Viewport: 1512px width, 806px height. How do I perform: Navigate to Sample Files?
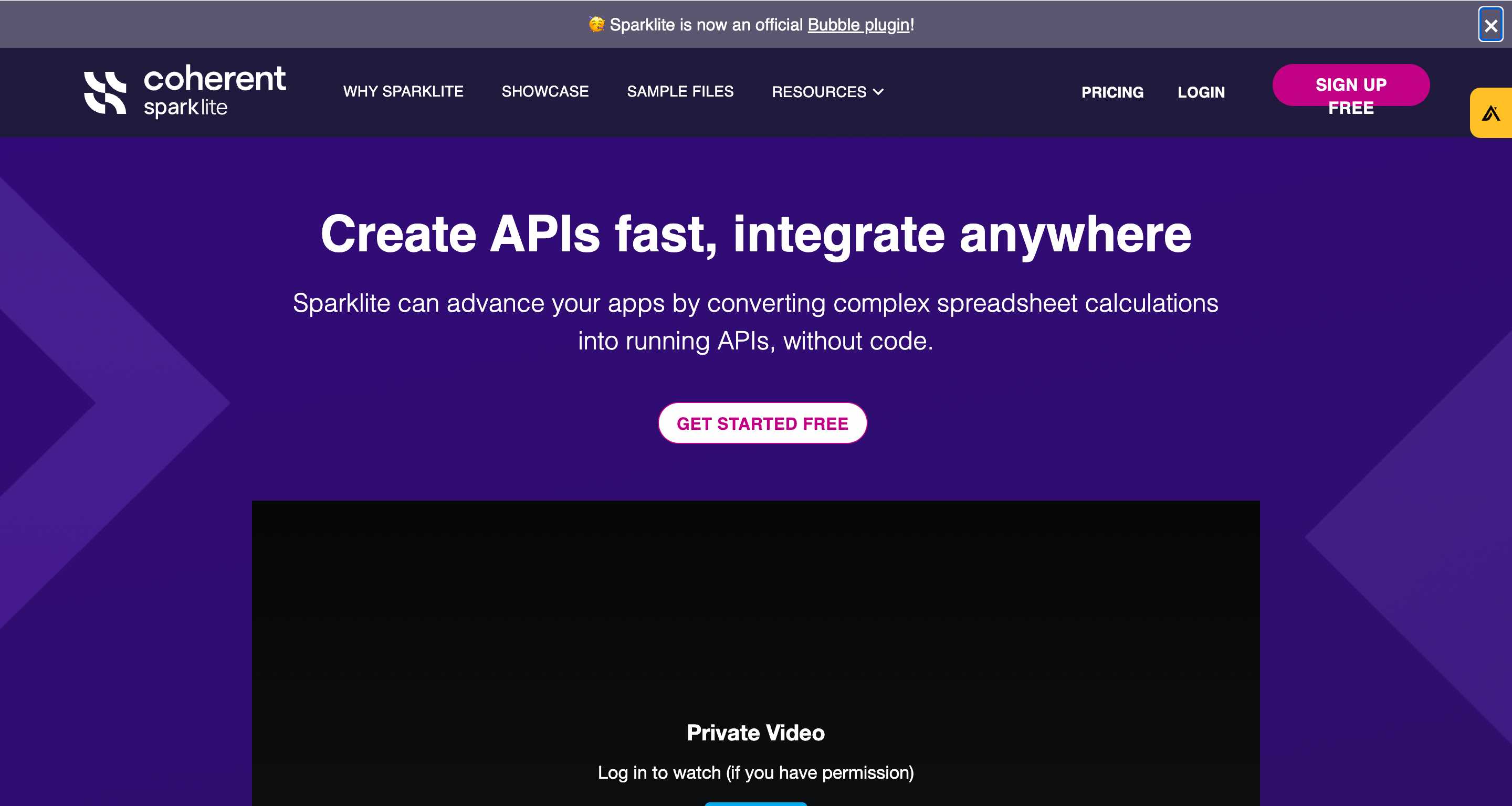680,91
